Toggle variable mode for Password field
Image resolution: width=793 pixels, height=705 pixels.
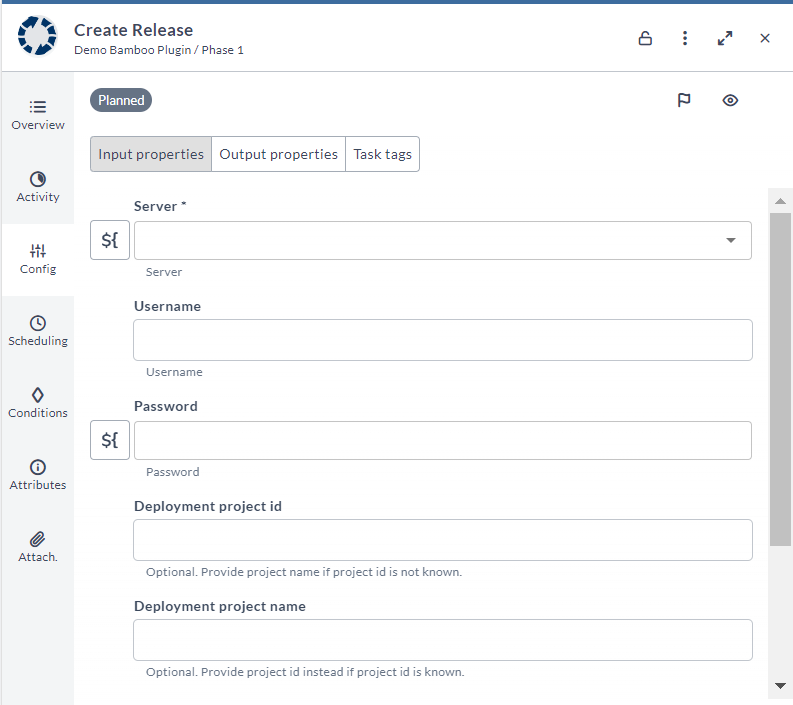tap(110, 440)
